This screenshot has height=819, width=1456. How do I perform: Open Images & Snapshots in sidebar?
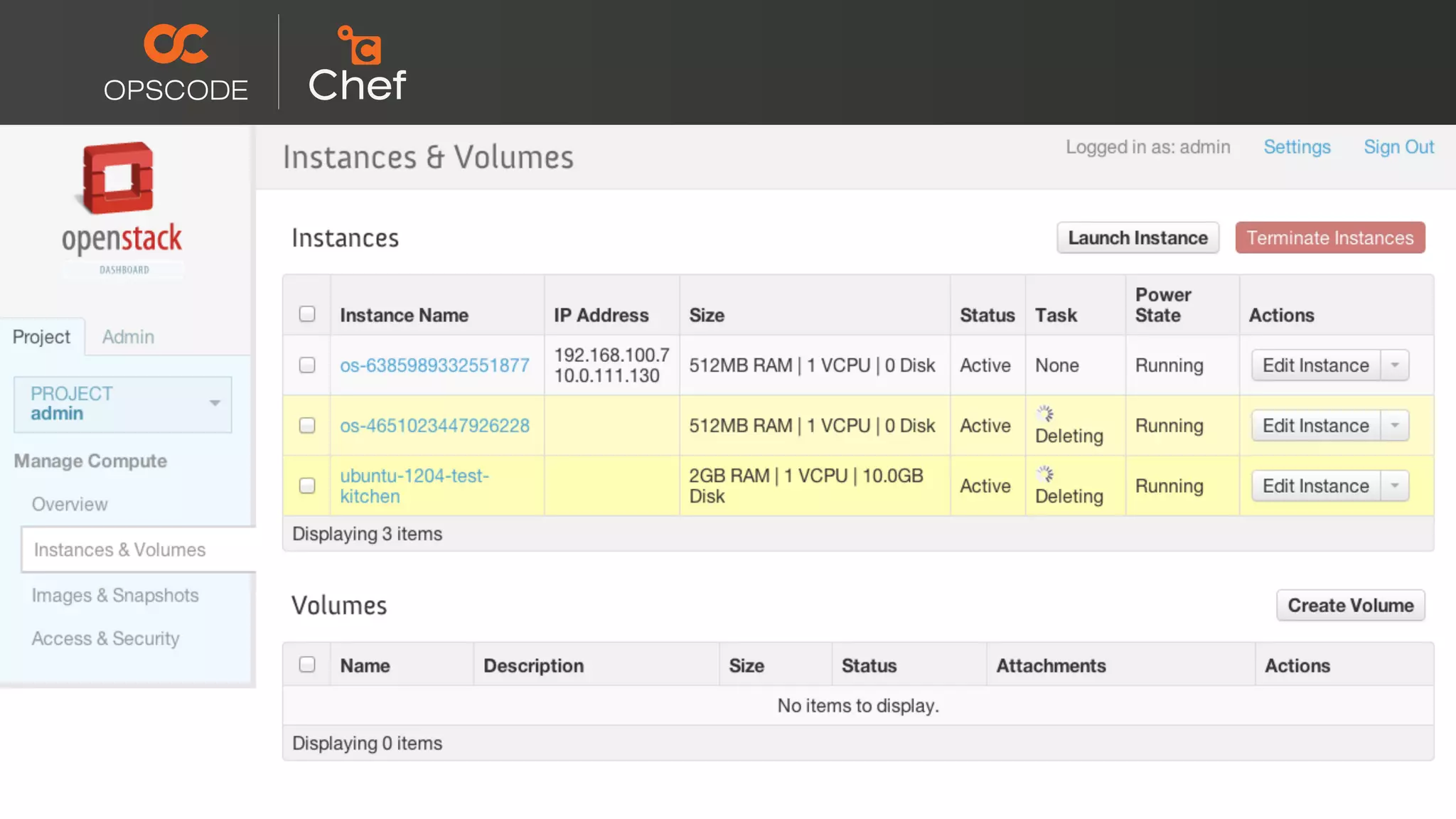pos(115,596)
